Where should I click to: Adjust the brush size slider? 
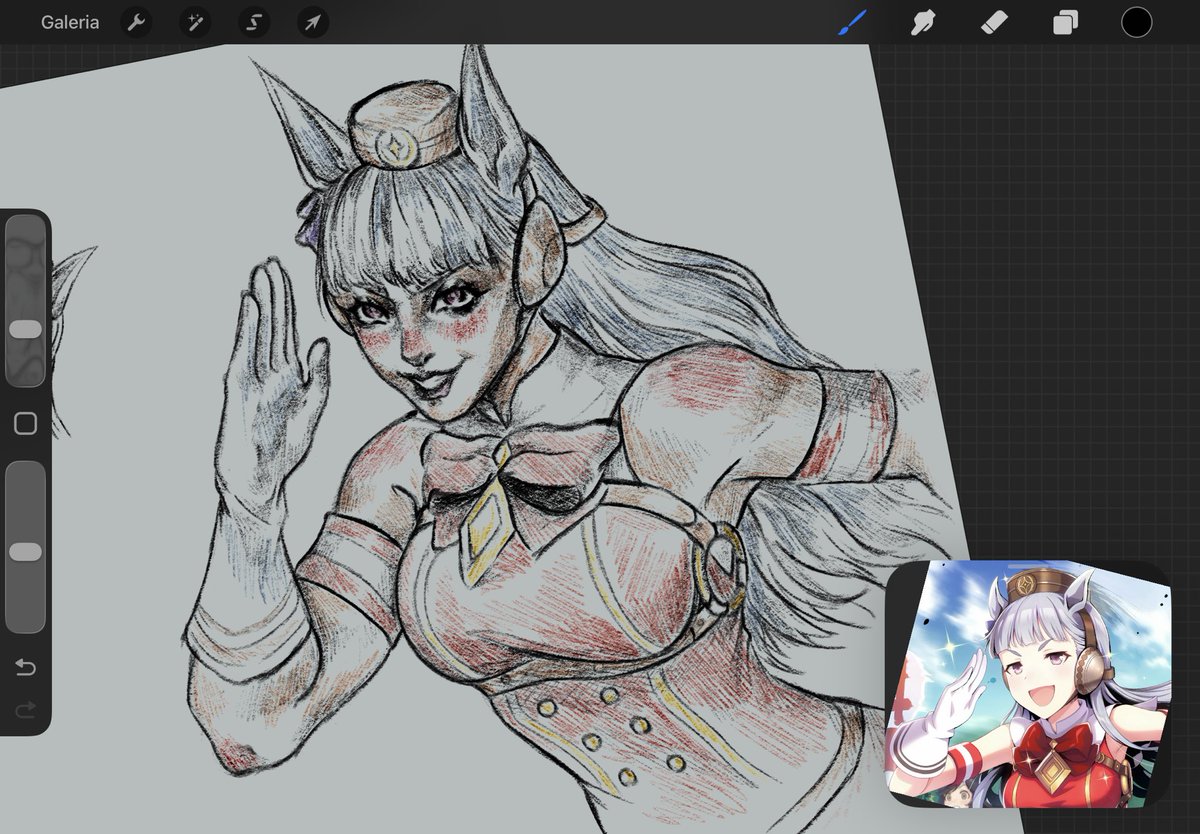tap(25, 301)
